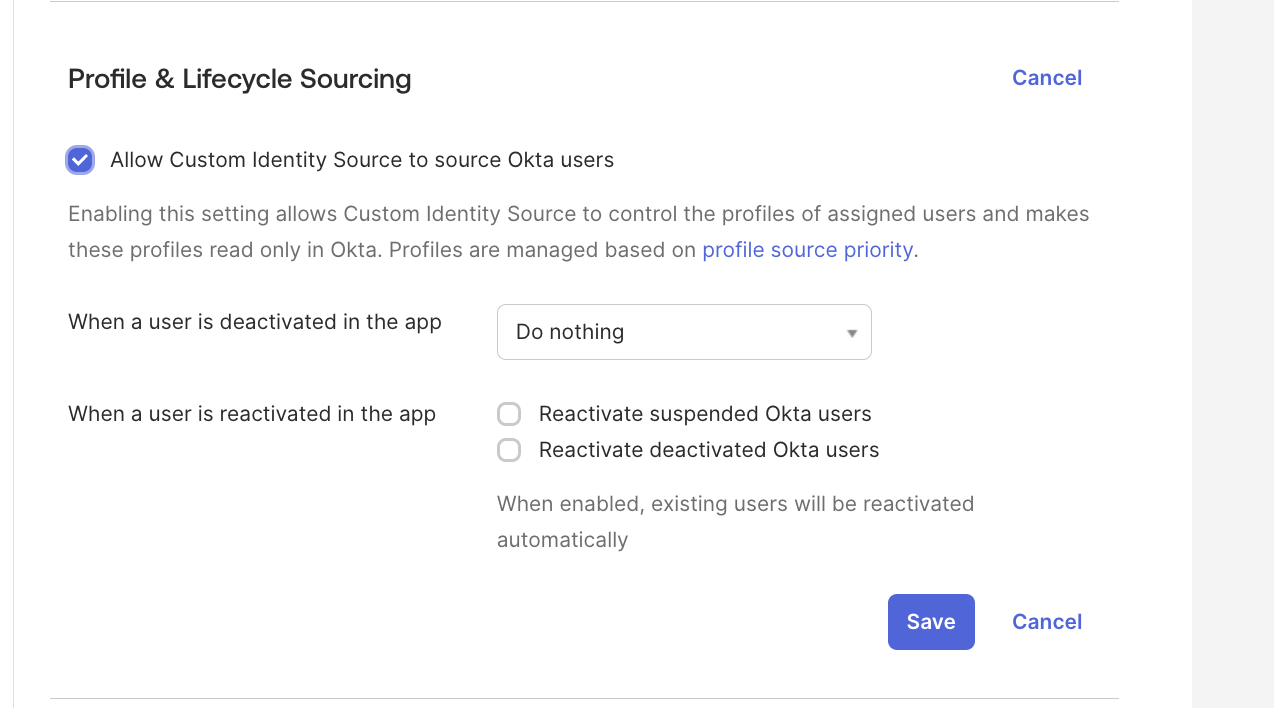The image size is (1274, 708).
Task: Click 'When enabled, existing users will be reactivated' note
Action: (x=736, y=522)
